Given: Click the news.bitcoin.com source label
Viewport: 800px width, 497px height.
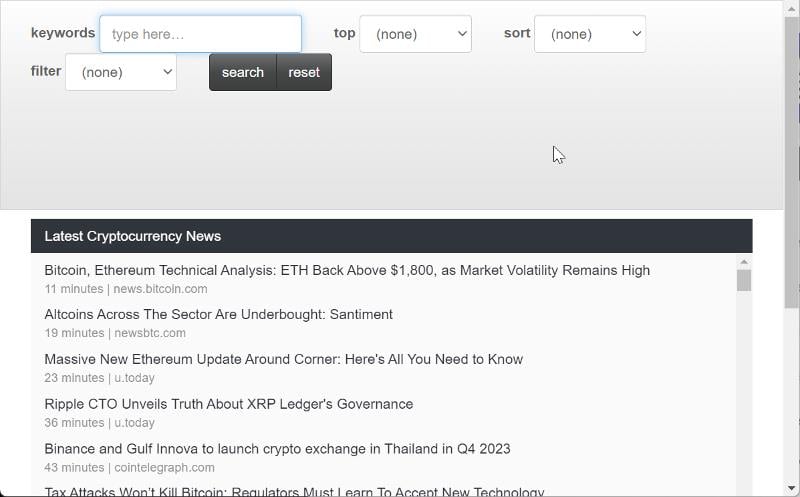Looking at the screenshot, I should click(160, 289).
